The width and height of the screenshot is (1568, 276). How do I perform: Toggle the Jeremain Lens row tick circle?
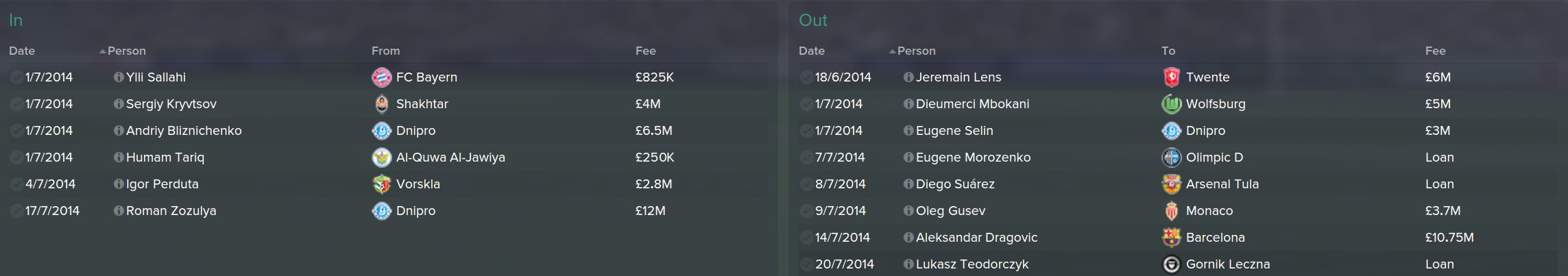click(x=806, y=77)
